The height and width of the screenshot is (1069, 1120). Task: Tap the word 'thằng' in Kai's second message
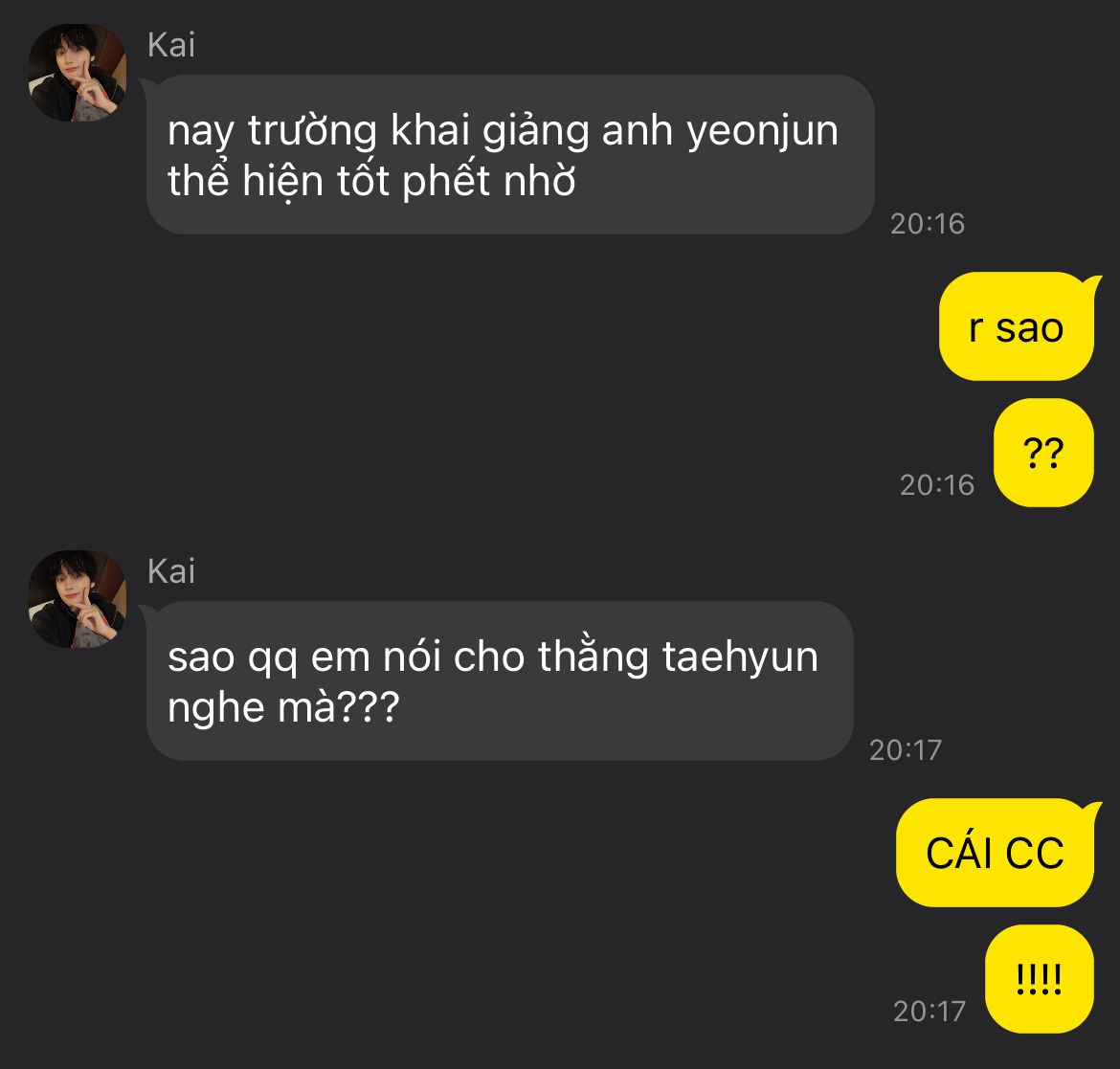[x=593, y=657]
